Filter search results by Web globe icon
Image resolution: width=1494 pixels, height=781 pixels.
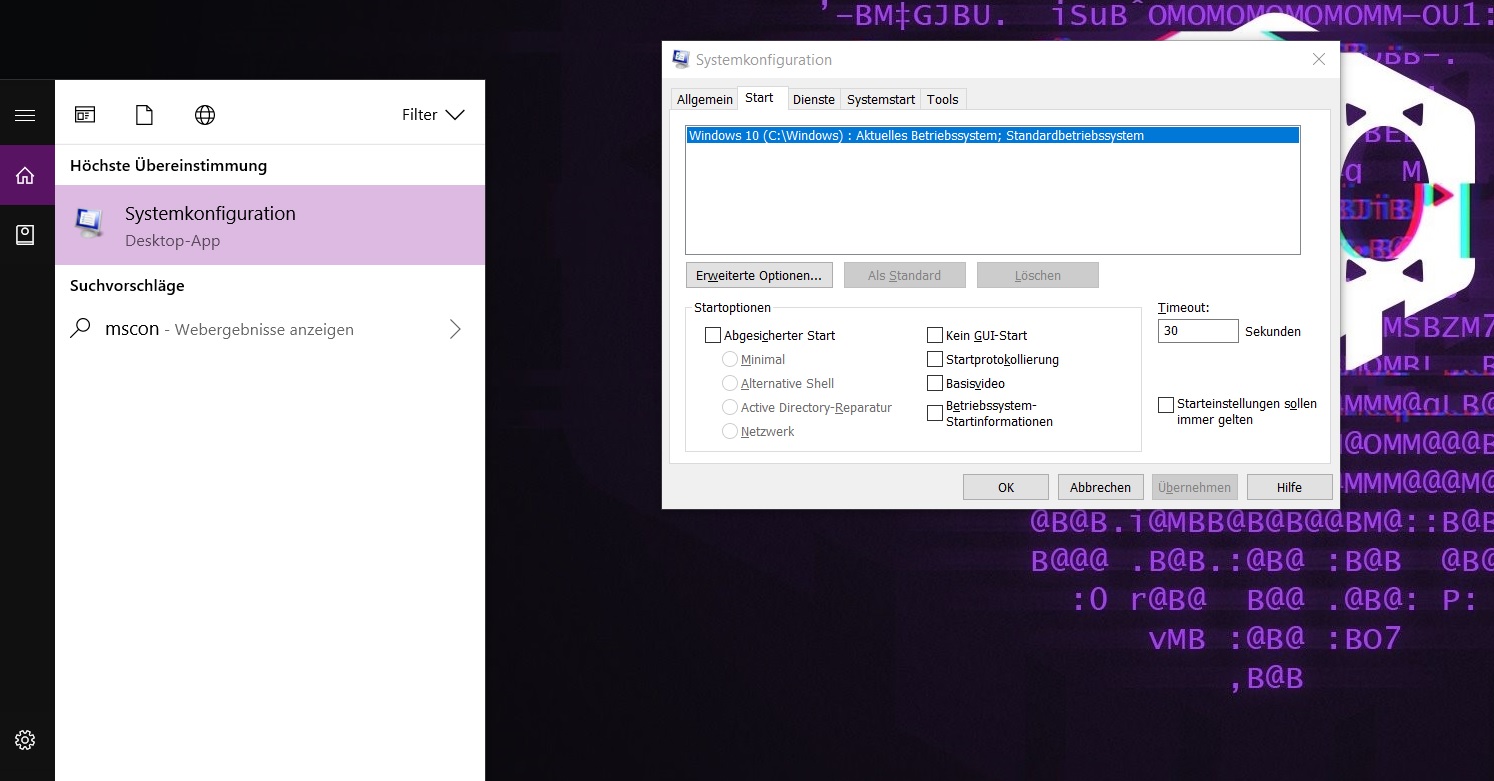[x=205, y=115]
